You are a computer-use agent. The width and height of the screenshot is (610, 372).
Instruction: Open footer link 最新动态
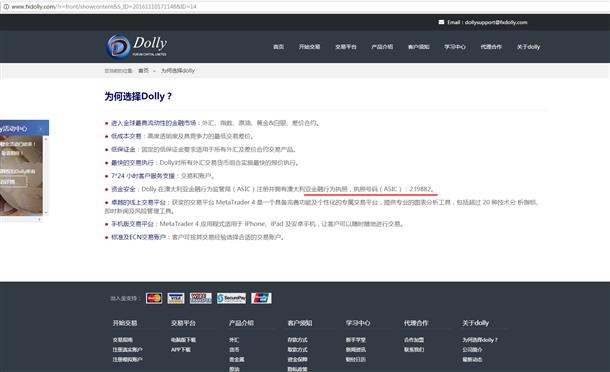click(472, 360)
